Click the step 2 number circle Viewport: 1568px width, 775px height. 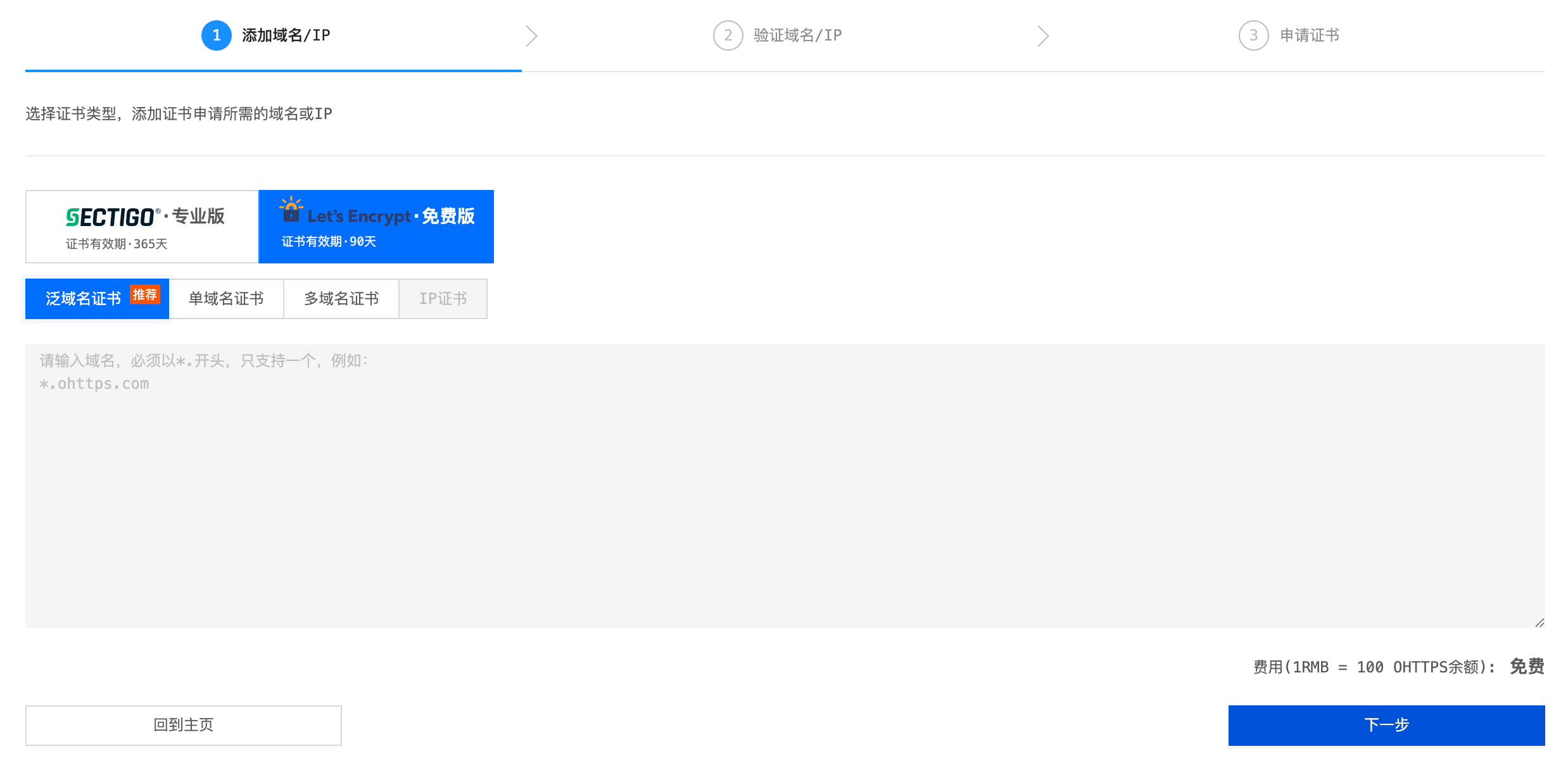(728, 35)
